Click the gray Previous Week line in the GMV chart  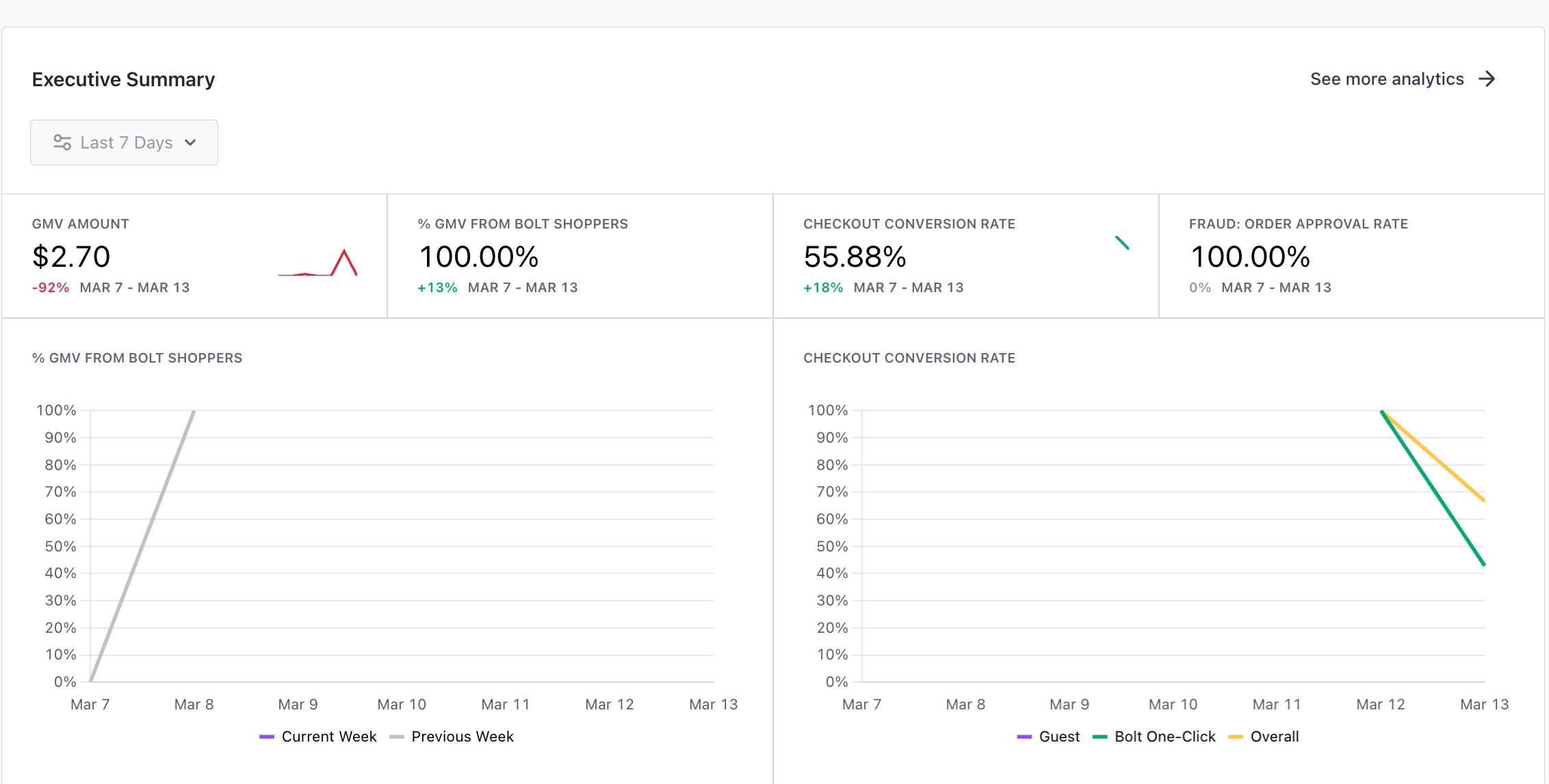142,546
